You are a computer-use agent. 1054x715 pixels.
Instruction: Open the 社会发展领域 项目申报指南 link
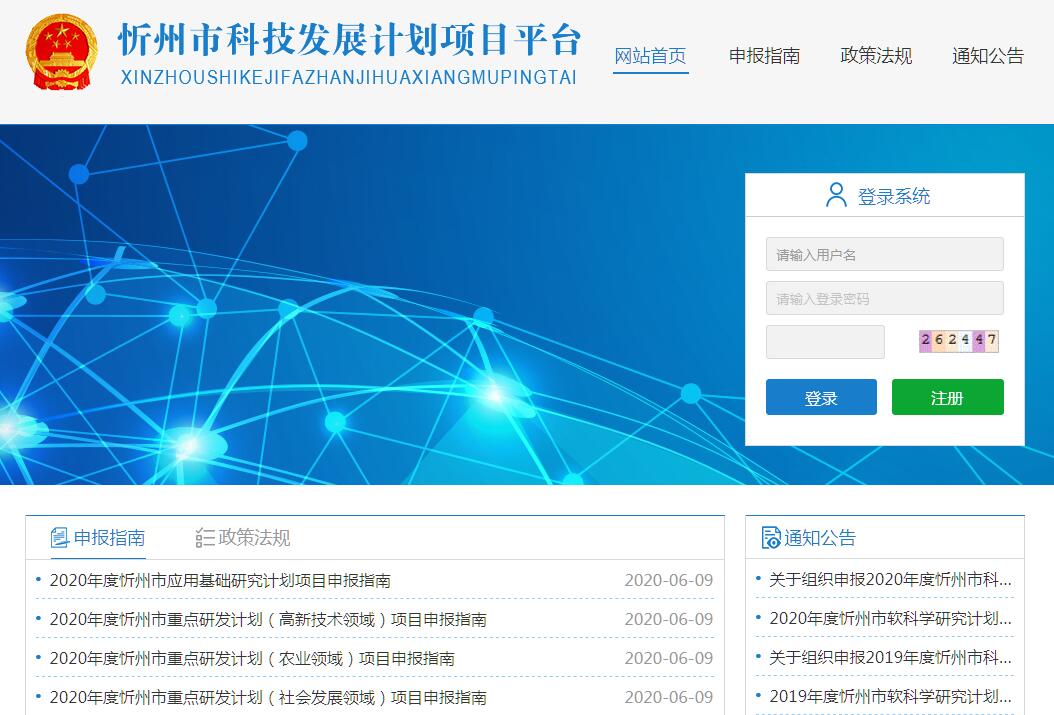268,697
